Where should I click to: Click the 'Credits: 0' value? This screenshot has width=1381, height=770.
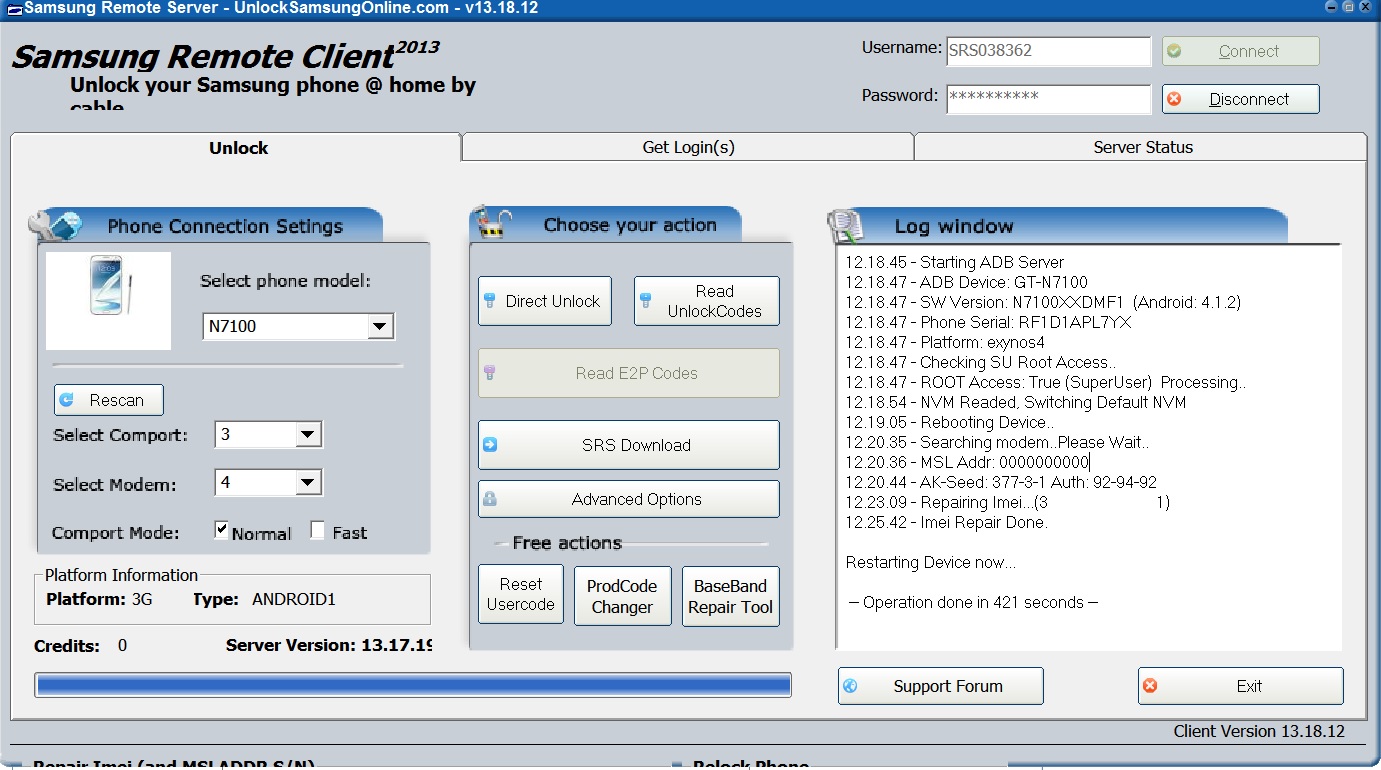tap(80, 646)
